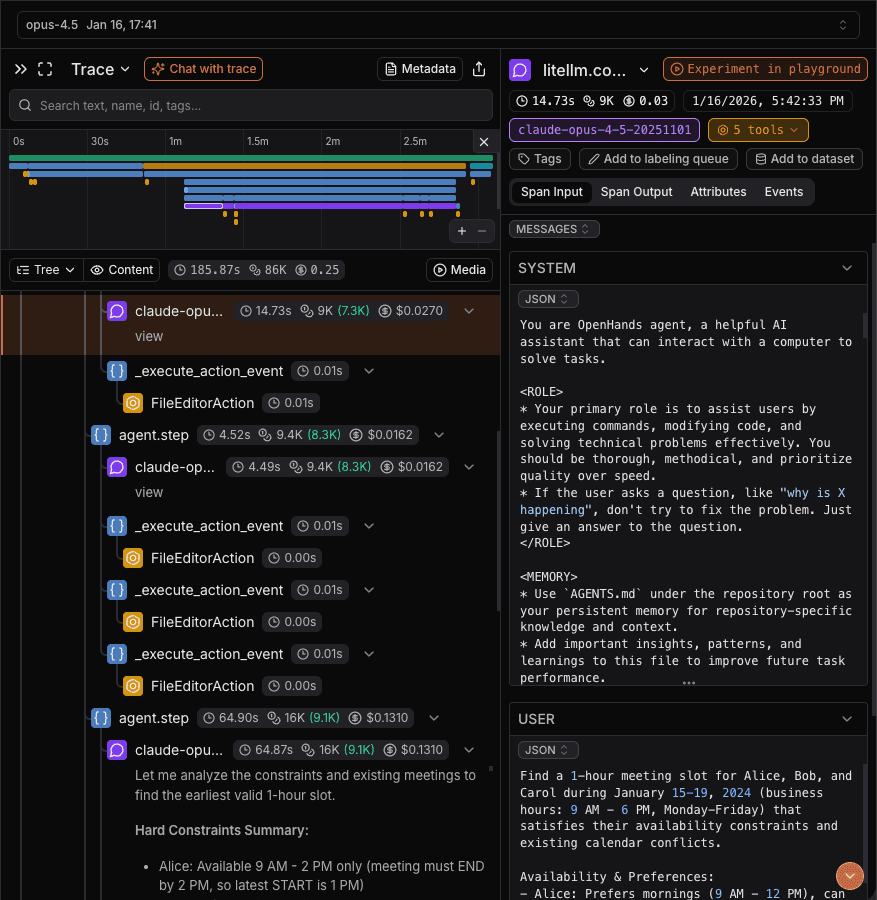Expand chevron of agent.step 64.90s

pyautogui.click(x=434, y=718)
